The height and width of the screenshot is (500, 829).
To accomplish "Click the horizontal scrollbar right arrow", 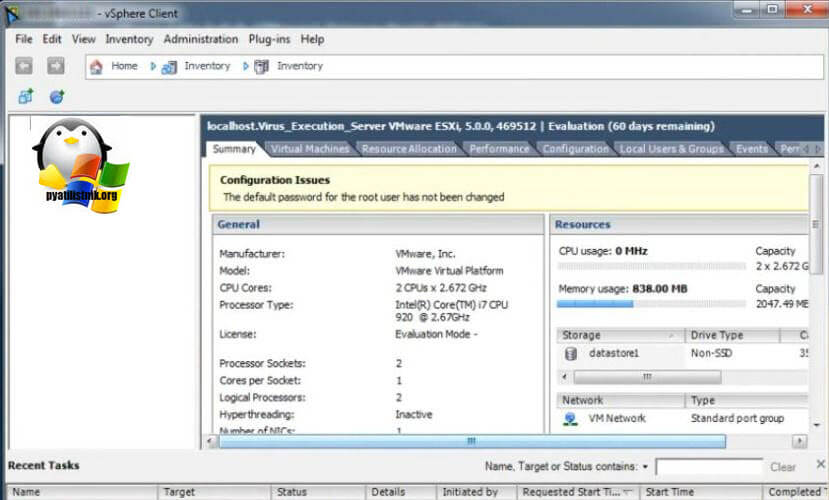I will (799, 441).
